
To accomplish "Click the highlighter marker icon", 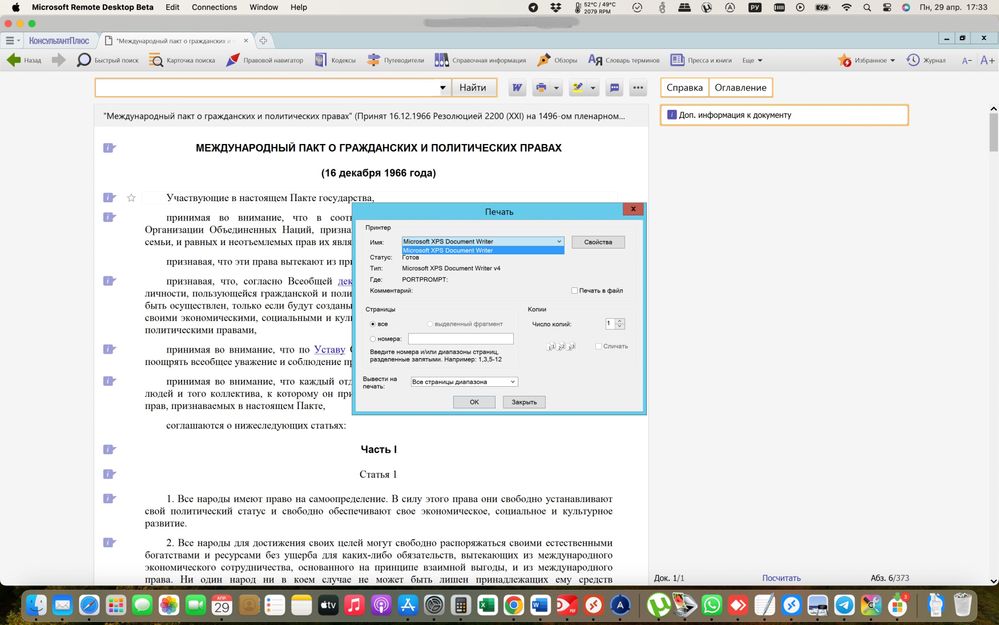I will point(578,88).
